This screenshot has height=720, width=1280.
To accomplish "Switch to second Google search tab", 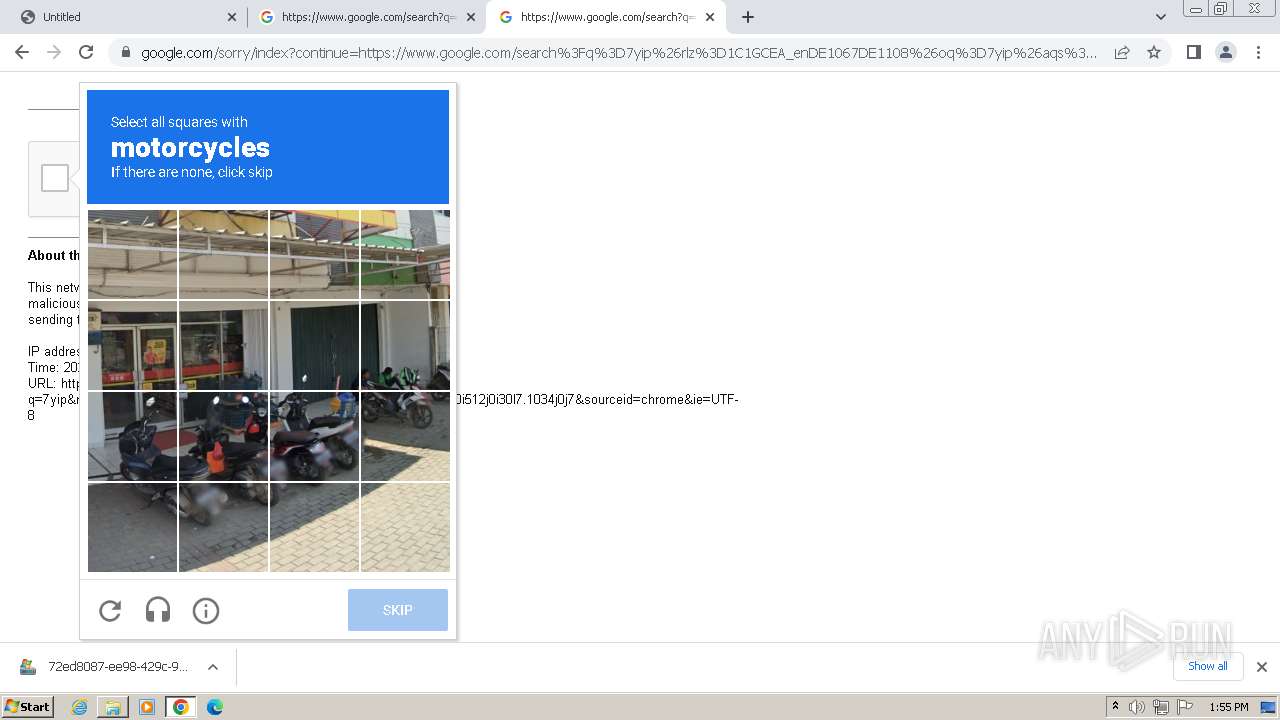I will 366,17.
